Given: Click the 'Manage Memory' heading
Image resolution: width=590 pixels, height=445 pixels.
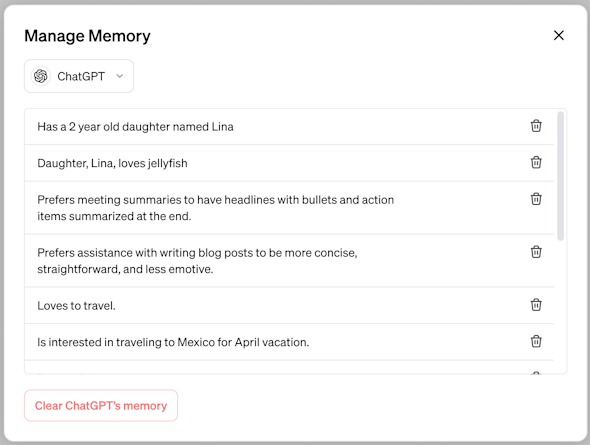Looking at the screenshot, I should pos(87,36).
